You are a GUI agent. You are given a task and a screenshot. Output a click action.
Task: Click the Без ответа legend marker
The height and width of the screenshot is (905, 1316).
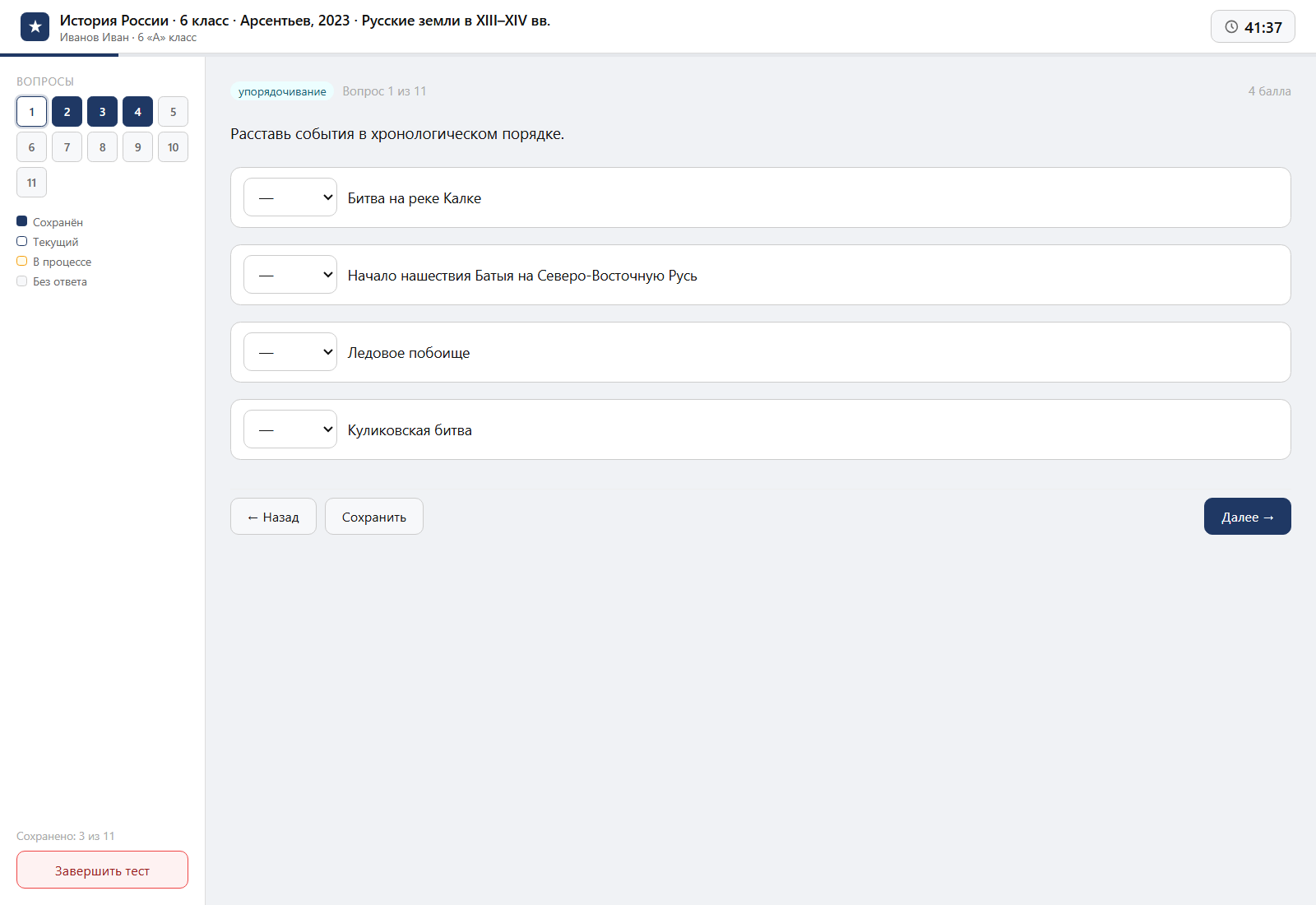[x=22, y=281]
